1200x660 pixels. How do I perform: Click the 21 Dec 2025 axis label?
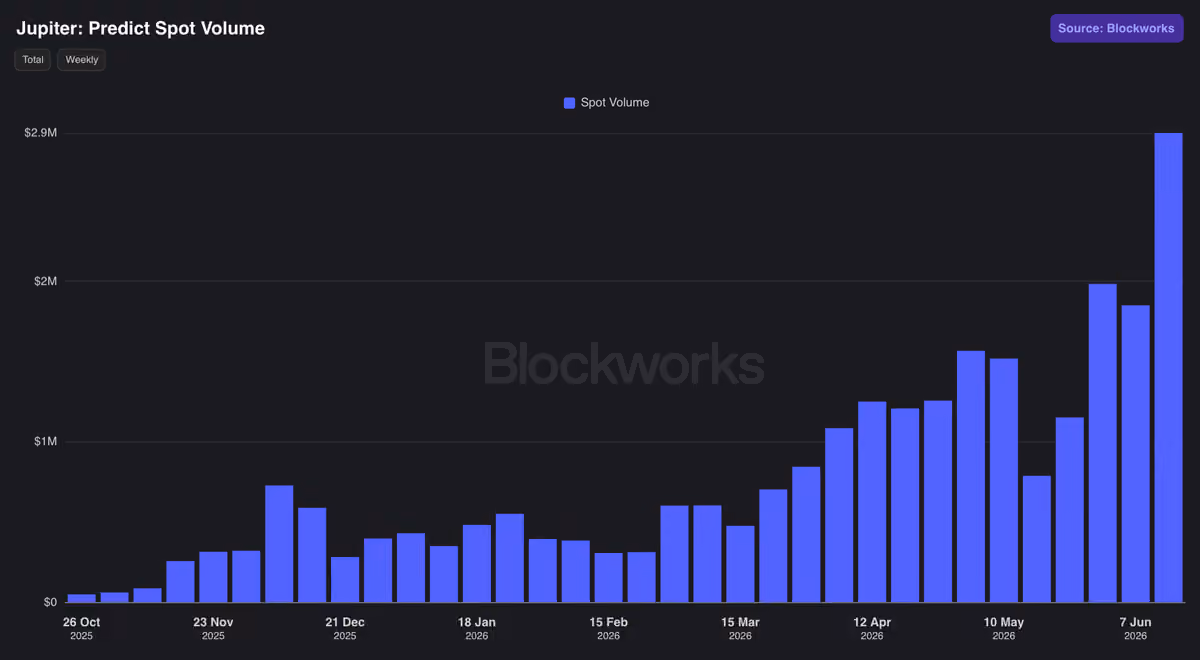345,628
